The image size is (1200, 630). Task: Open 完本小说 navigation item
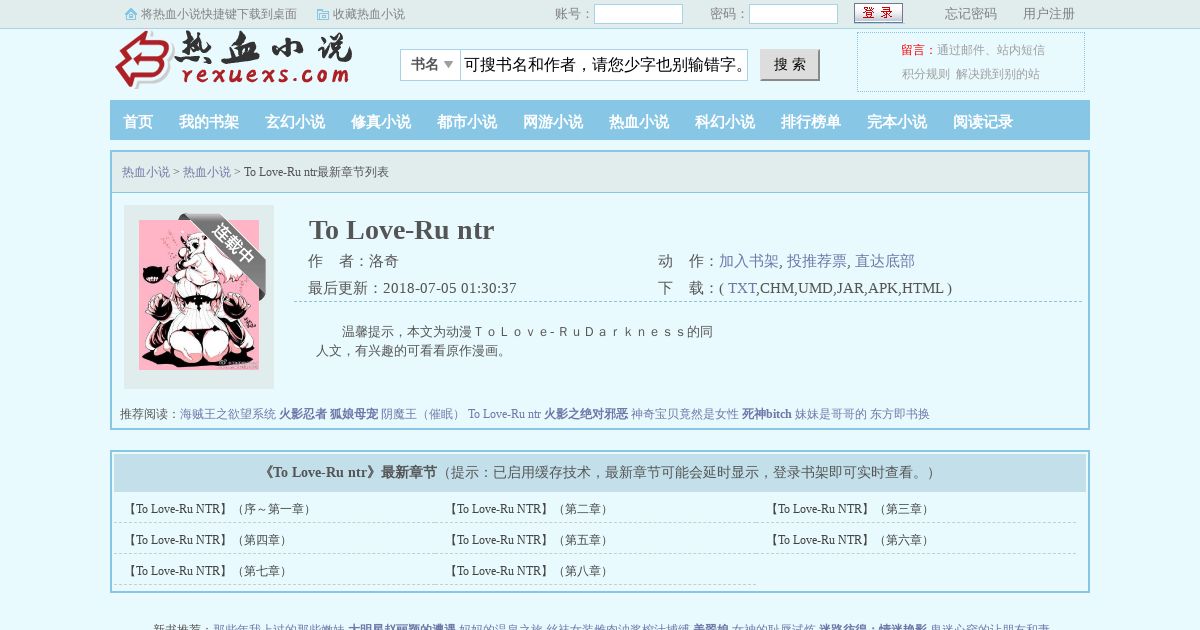tap(897, 122)
